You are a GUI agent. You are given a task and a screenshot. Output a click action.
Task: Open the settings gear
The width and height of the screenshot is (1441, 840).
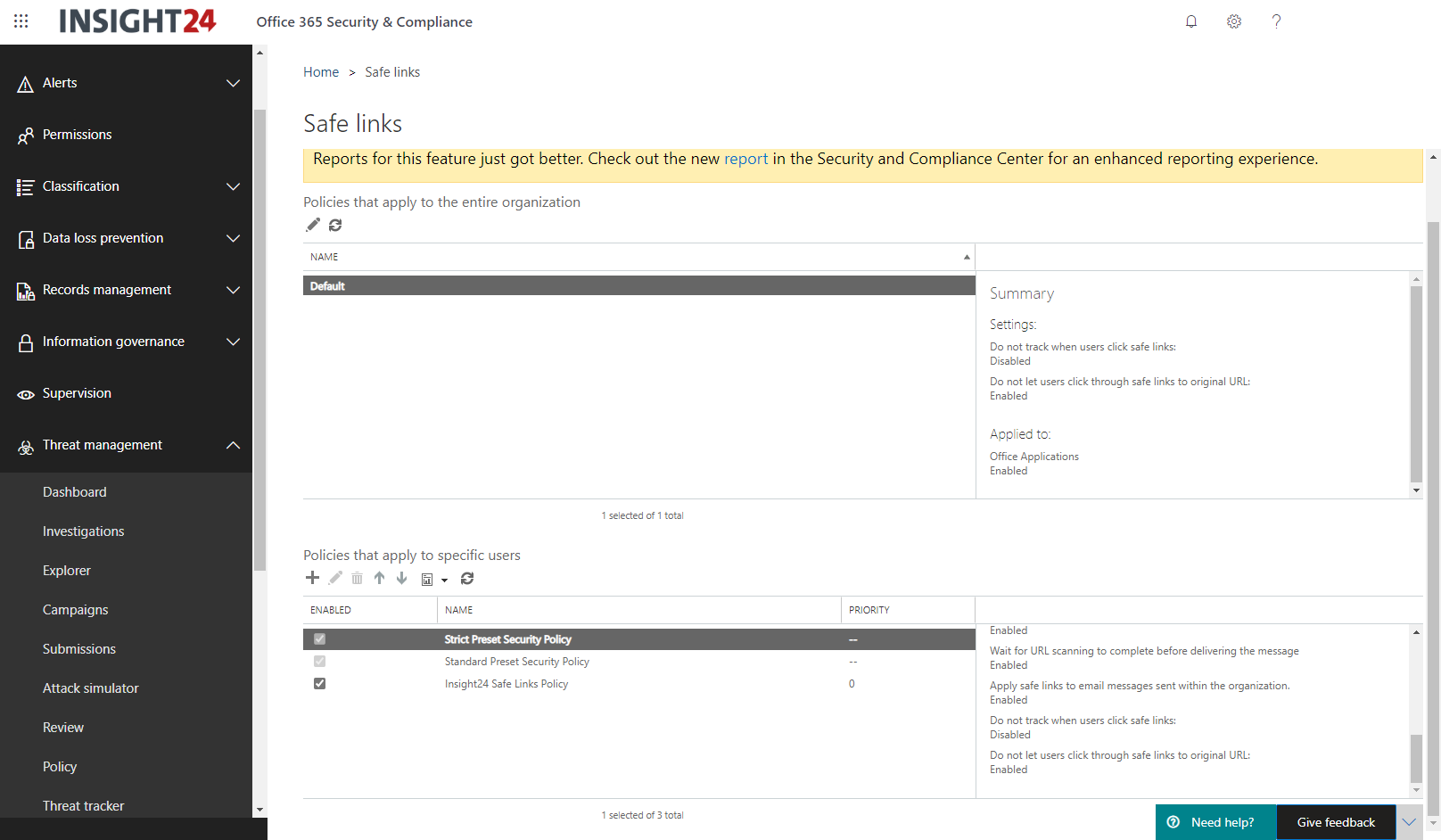(x=1234, y=21)
